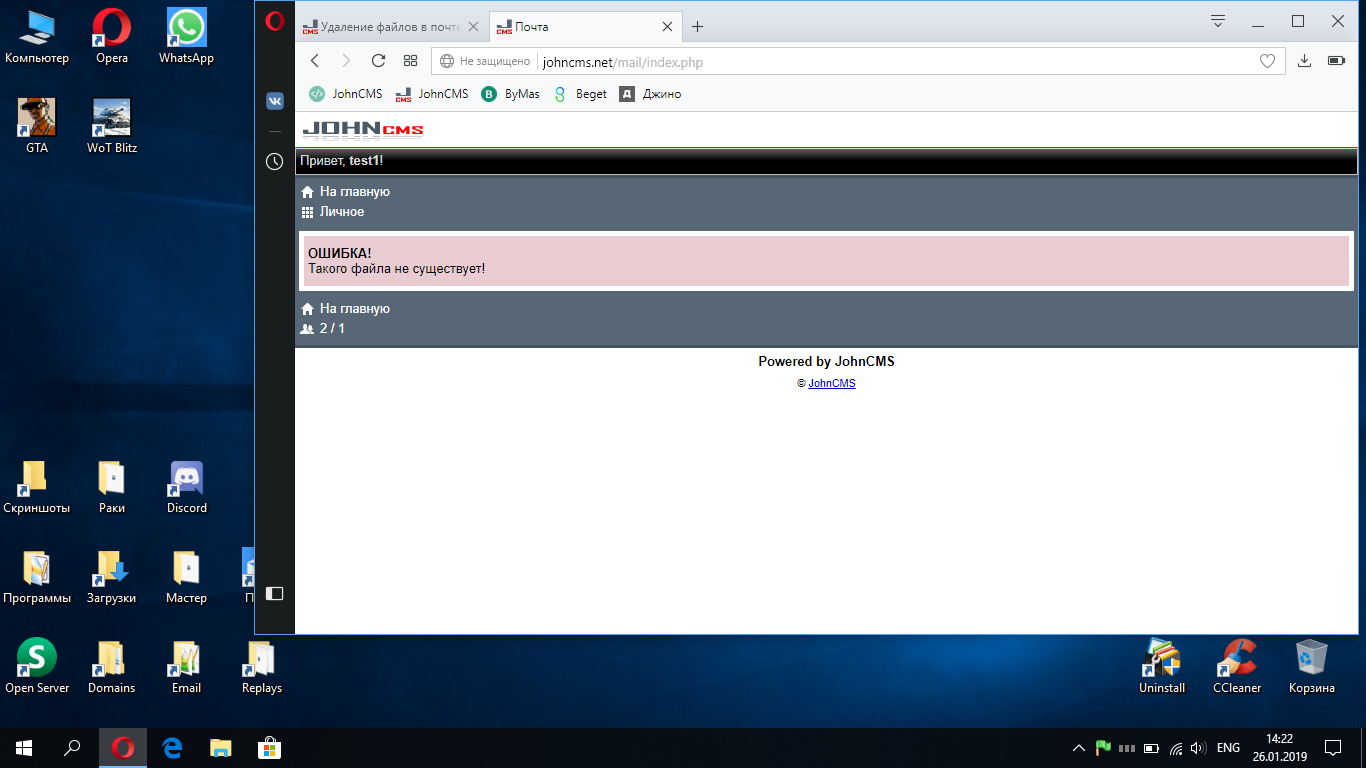1366x768 pixels.
Task: Open the Opera downloads panel
Action: click(1304, 61)
